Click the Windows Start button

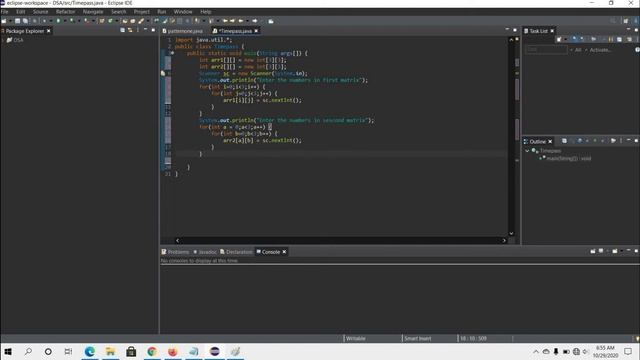tap(8, 351)
